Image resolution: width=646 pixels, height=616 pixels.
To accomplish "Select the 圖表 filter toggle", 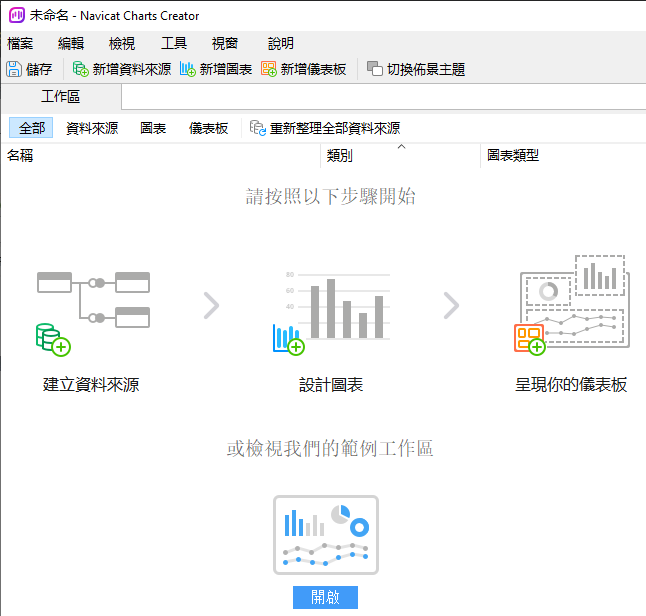I will pos(153,128).
